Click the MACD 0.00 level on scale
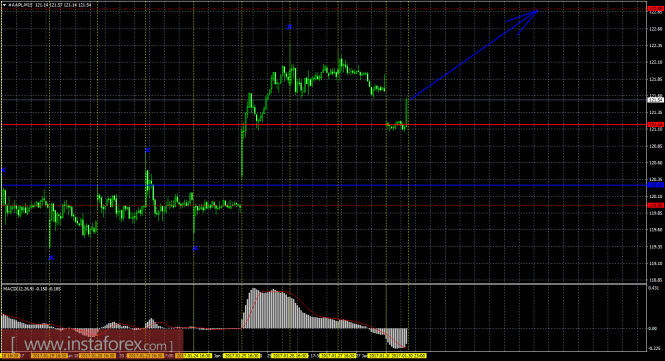The height and width of the screenshot is (361, 665). (654, 328)
